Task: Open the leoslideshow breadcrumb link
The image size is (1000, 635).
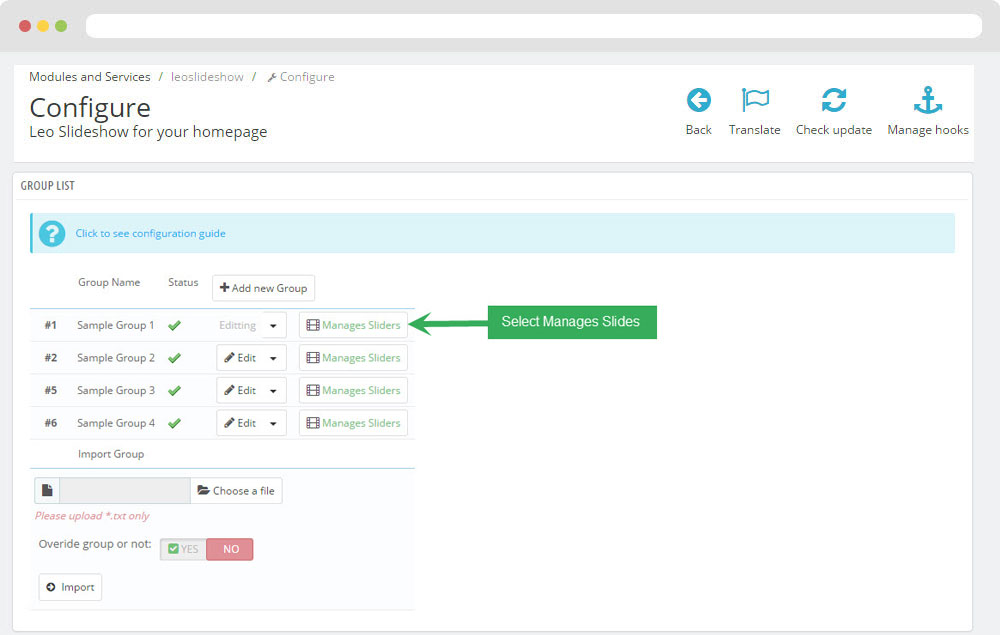Action: click(207, 77)
